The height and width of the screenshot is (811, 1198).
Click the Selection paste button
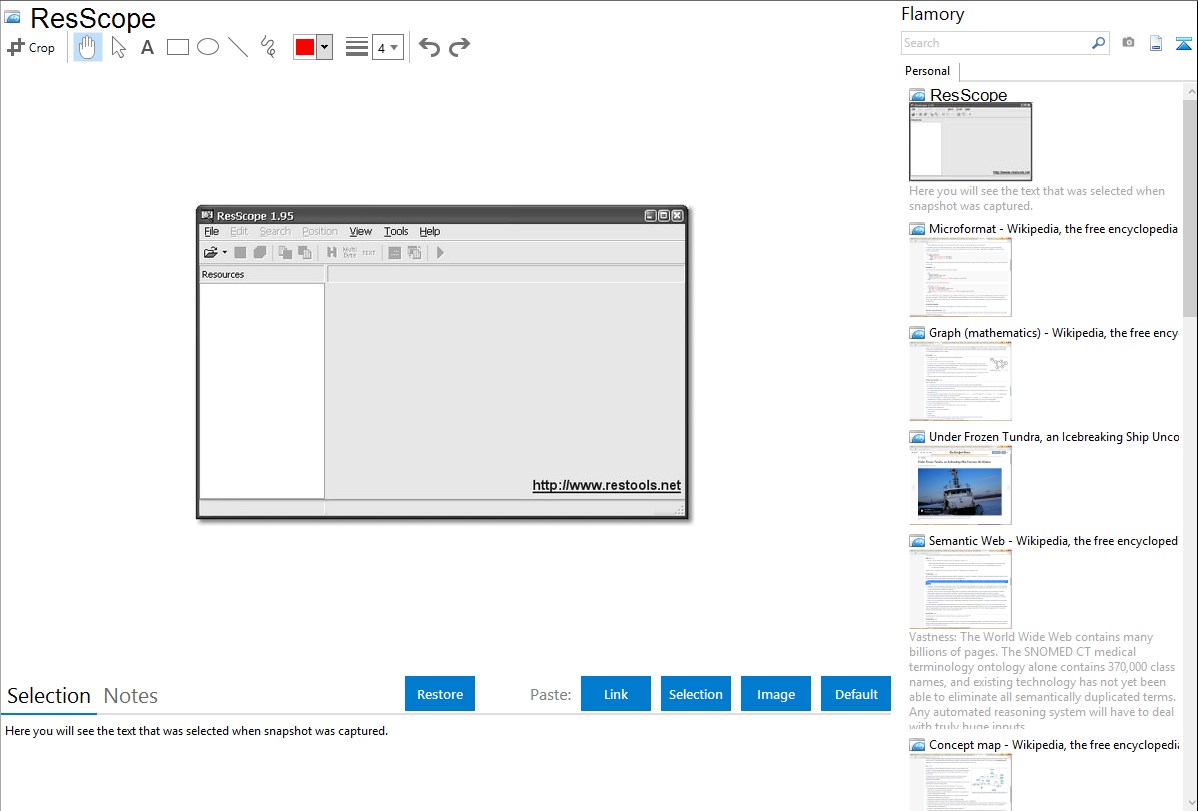(x=695, y=694)
